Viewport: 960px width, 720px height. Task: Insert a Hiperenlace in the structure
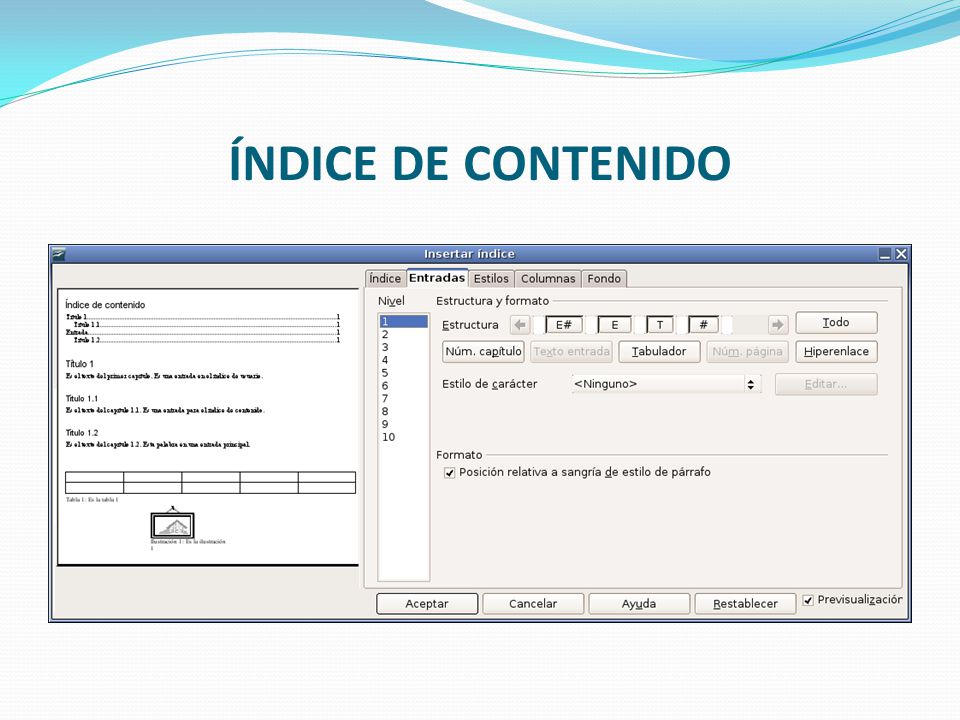point(836,351)
